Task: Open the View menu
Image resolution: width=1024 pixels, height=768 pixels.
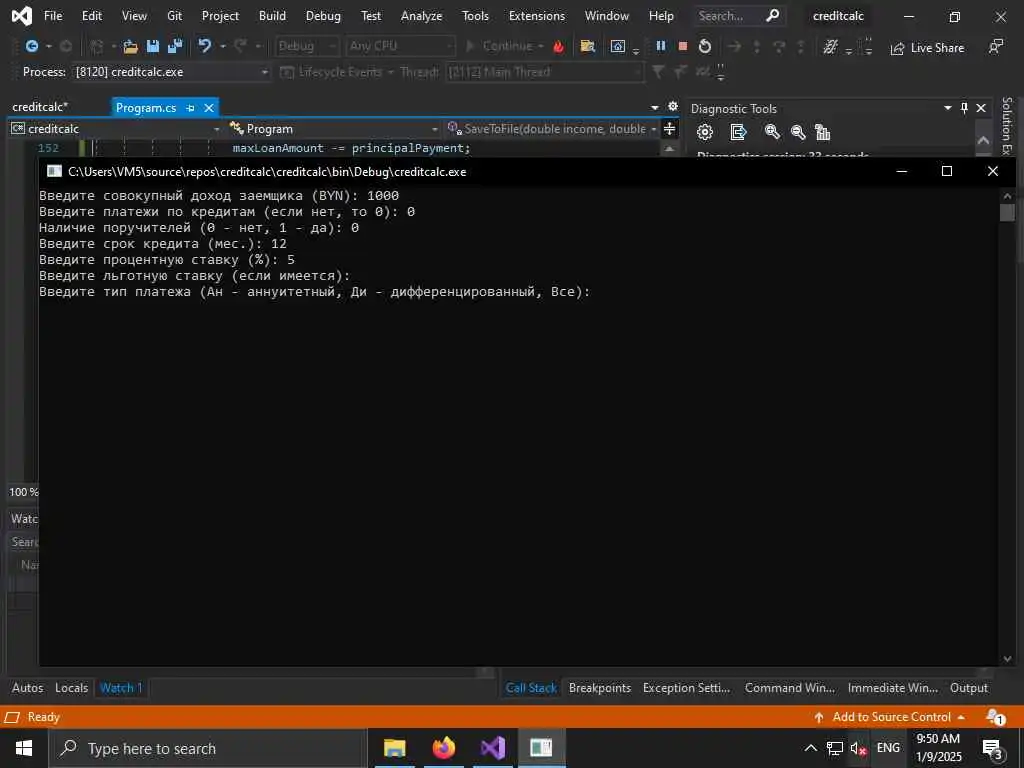Action: [x=134, y=16]
